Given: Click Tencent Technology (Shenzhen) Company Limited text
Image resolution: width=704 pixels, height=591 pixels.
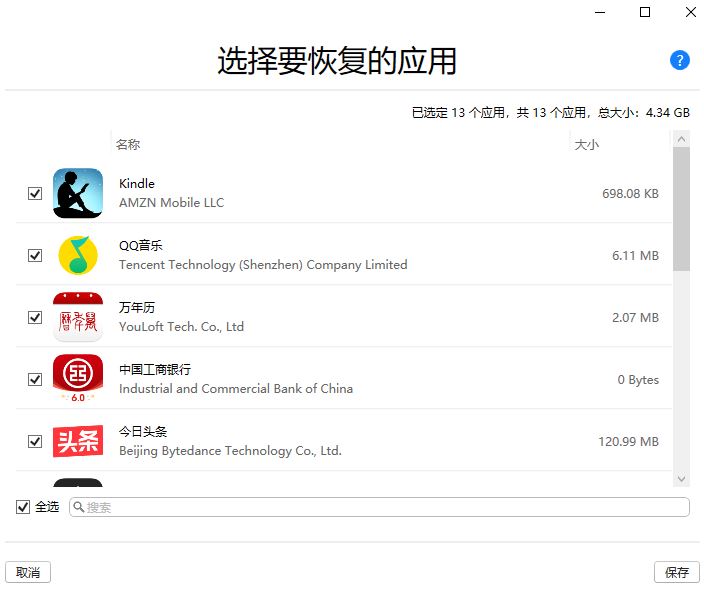Looking at the screenshot, I should pyautogui.click(x=263, y=265).
